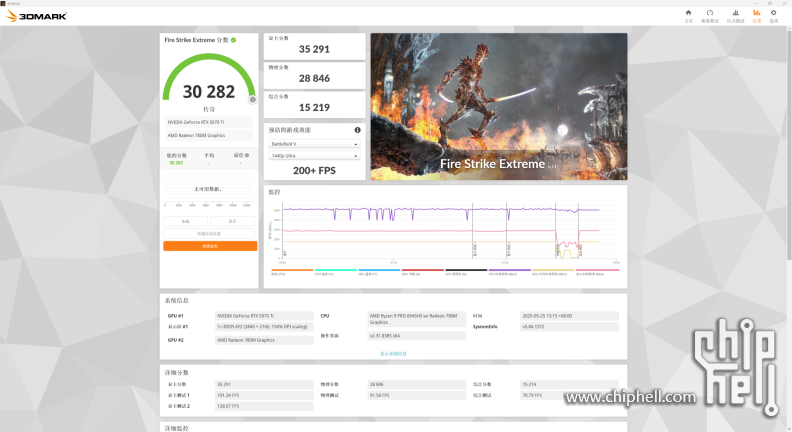792x432 pixels.
Task: Click the graphics score 35 291
Action: pos(314,49)
